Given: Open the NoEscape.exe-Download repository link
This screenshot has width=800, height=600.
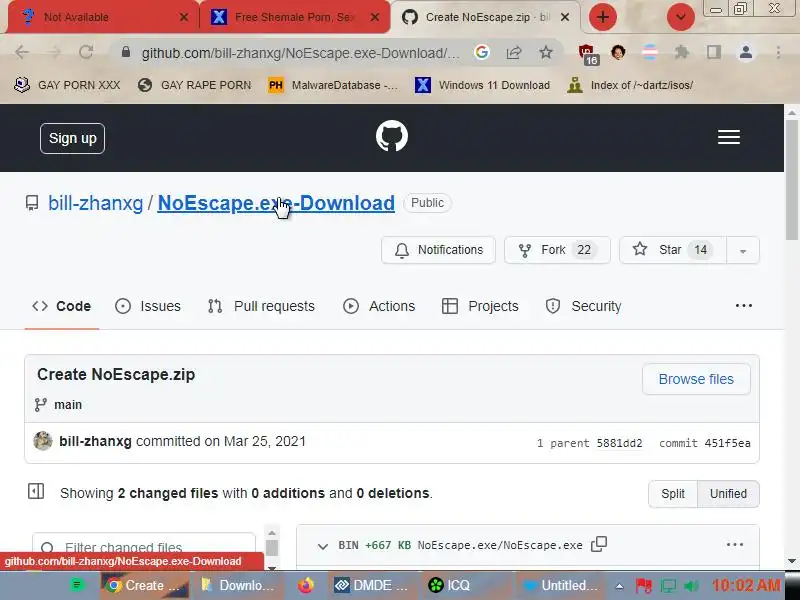Looking at the screenshot, I should pos(276,203).
